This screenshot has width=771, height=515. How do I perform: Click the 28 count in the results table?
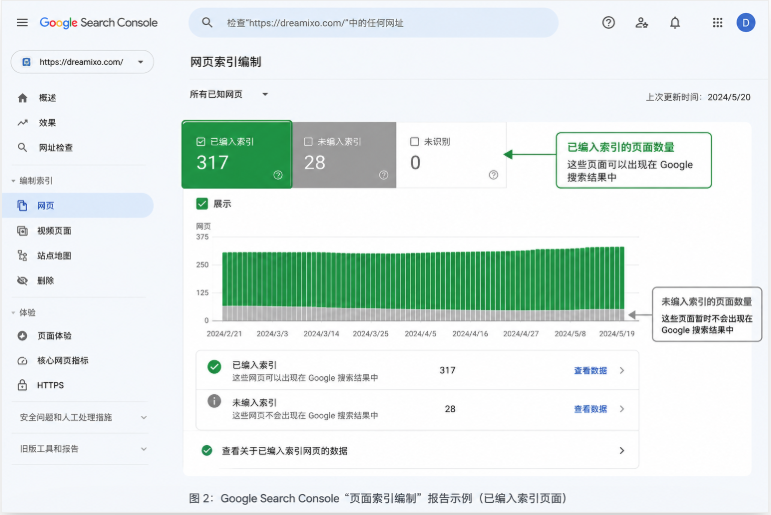pos(450,409)
